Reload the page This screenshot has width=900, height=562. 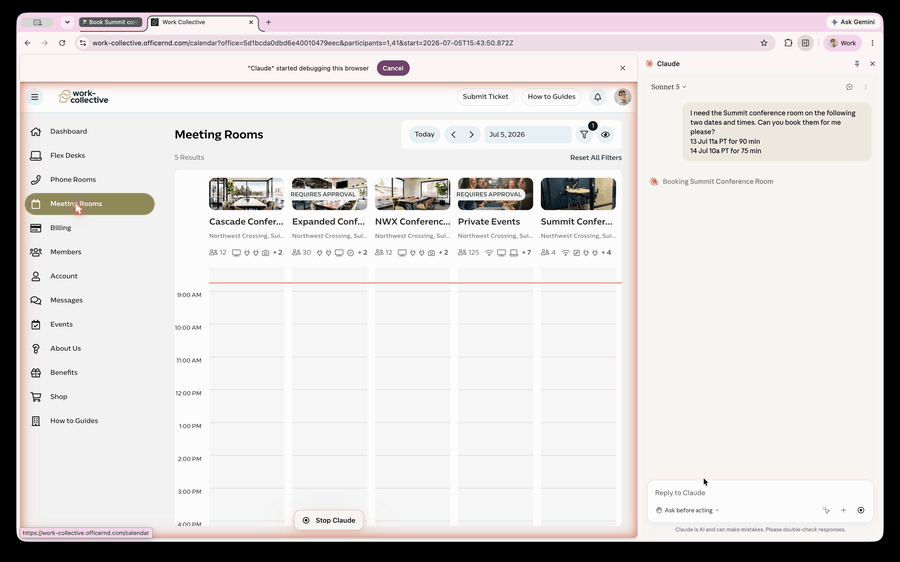(62, 43)
